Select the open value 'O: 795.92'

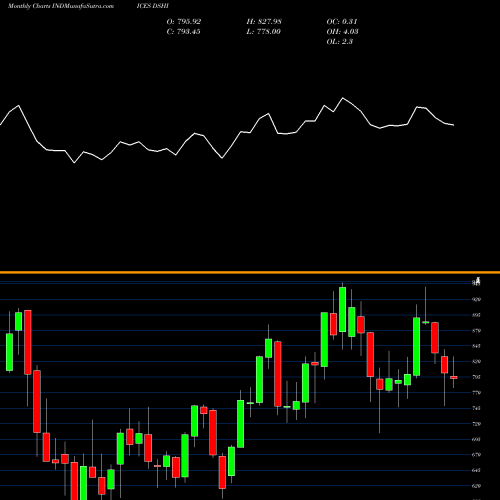tap(184, 22)
